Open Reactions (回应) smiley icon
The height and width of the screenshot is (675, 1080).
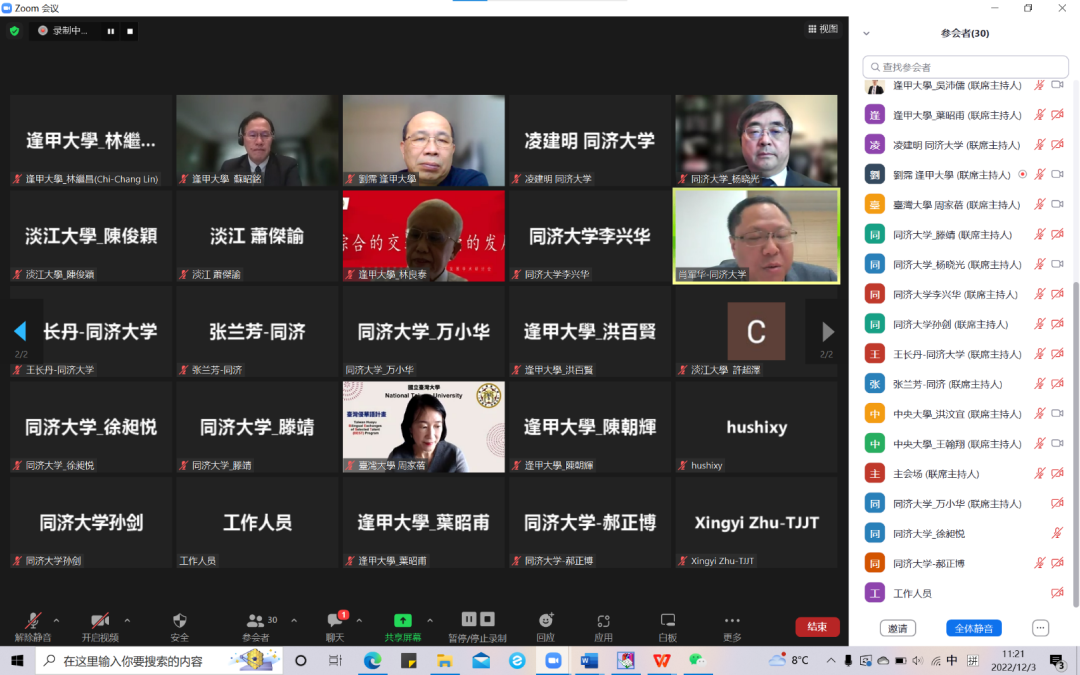pyautogui.click(x=545, y=621)
